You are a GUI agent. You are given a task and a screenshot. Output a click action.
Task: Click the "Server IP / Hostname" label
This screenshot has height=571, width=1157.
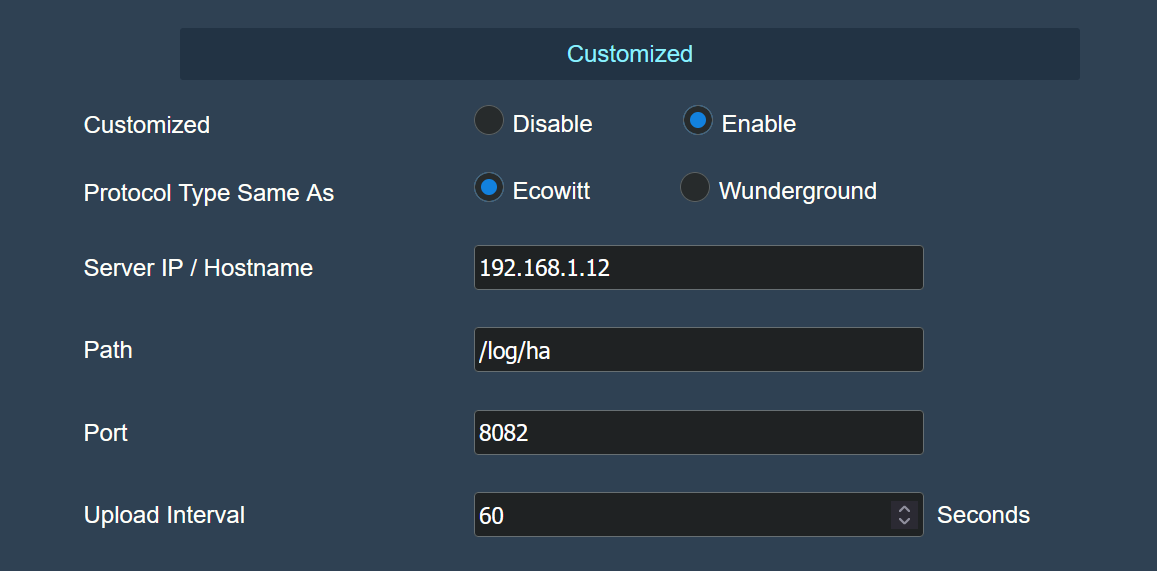[x=198, y=268]
